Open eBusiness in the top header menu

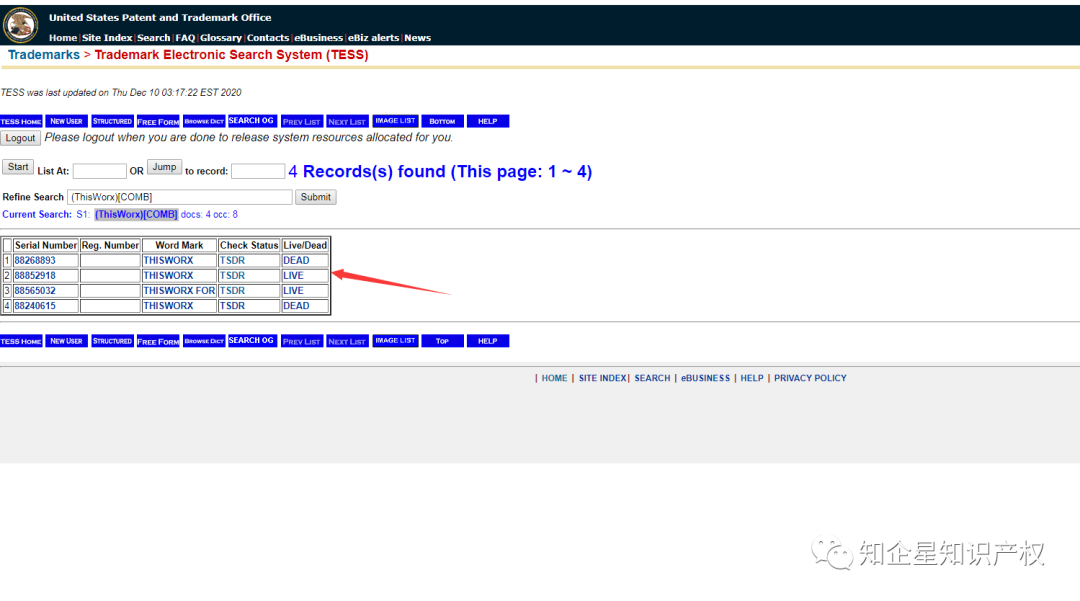point(318,38)
